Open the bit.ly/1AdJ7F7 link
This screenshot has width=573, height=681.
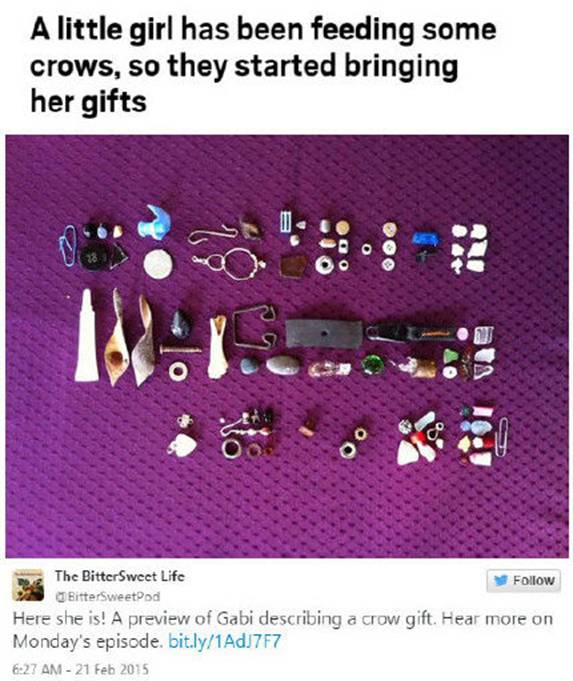[224, 641]
